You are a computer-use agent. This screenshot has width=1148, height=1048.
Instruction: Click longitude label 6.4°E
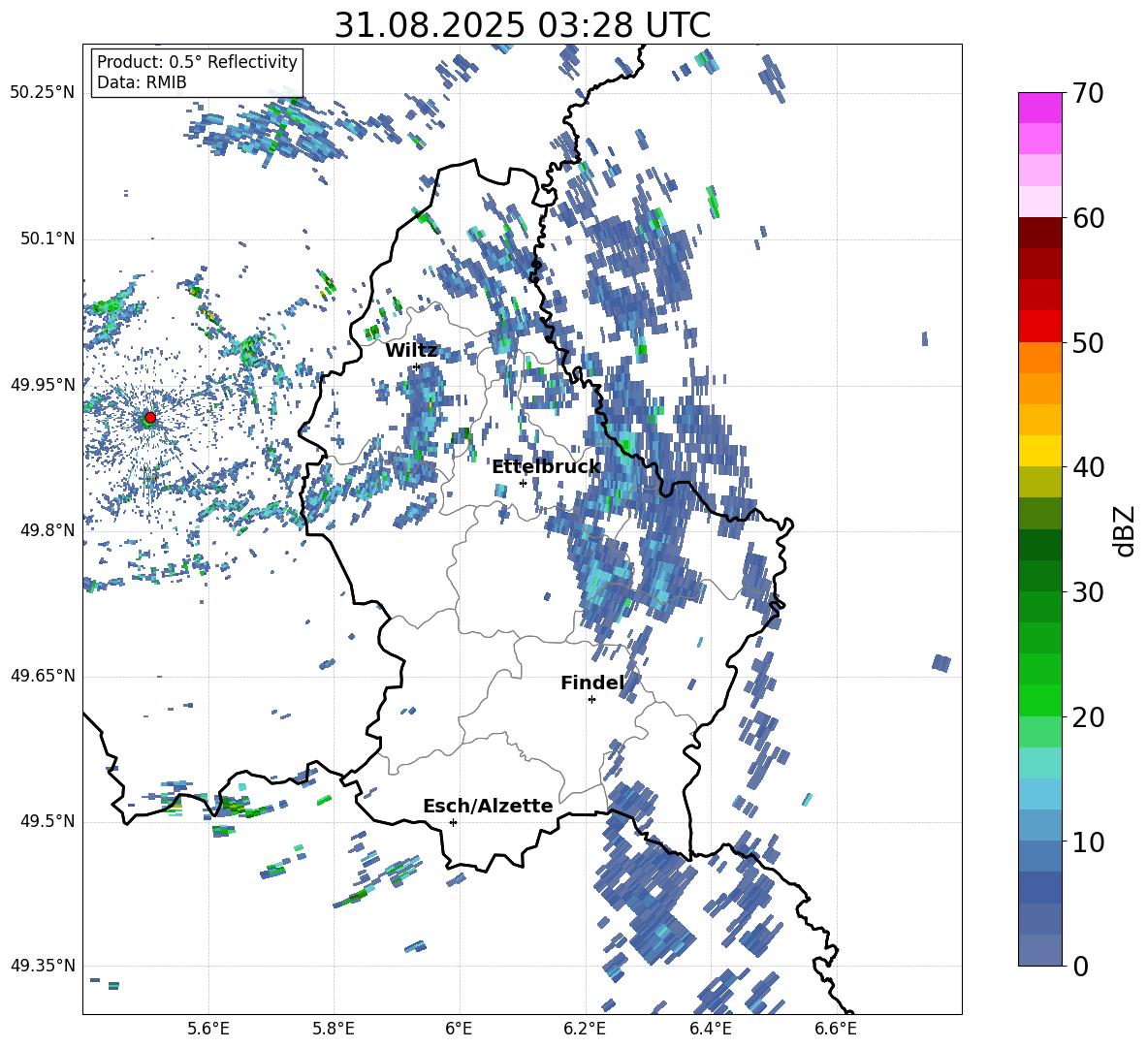coord(711,1030)
